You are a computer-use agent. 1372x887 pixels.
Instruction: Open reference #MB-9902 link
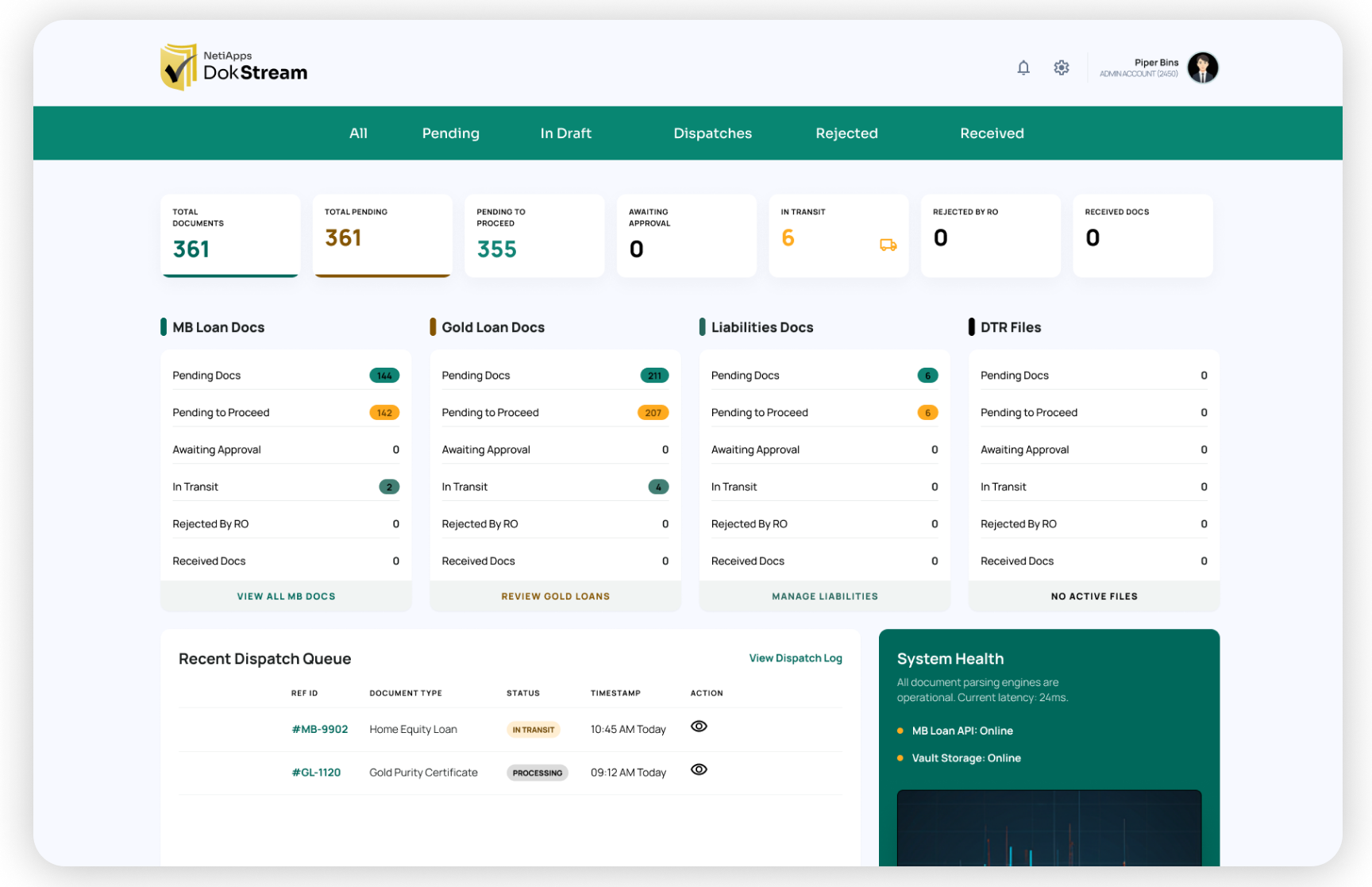tap(320, 730)
